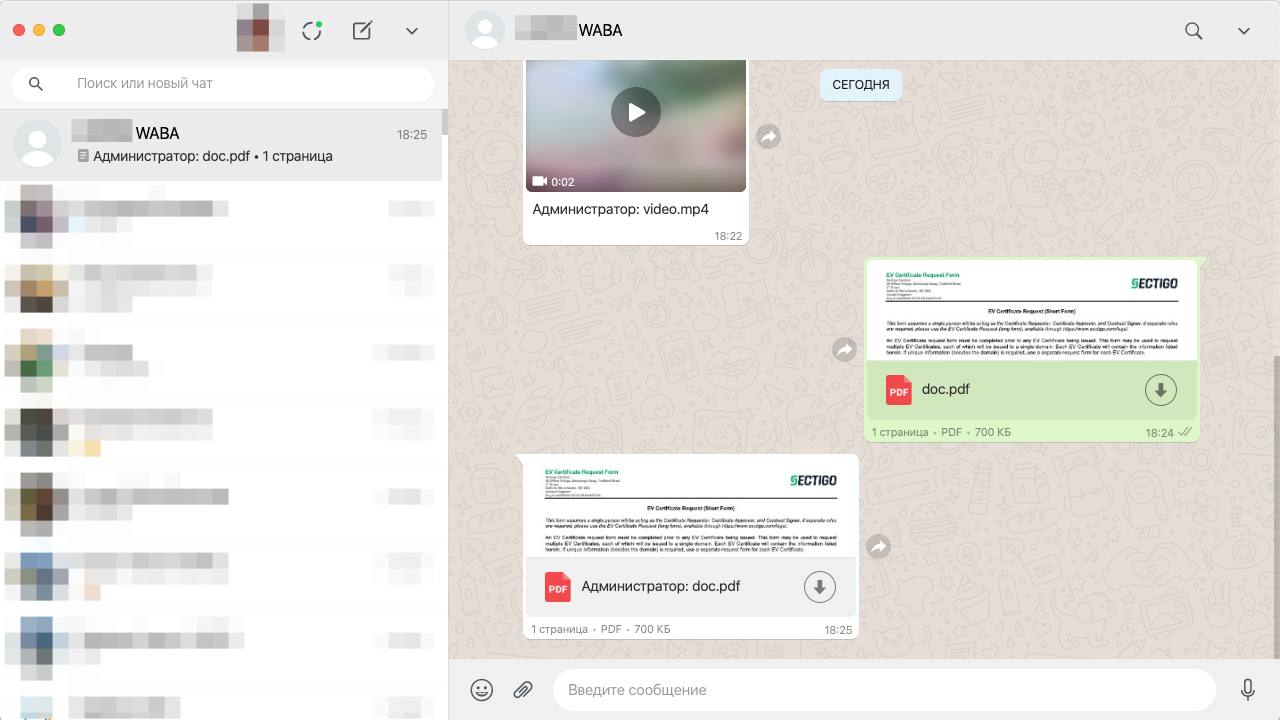Click the video duration label "0:02"

pyautogui.click(x=563, y=182)
